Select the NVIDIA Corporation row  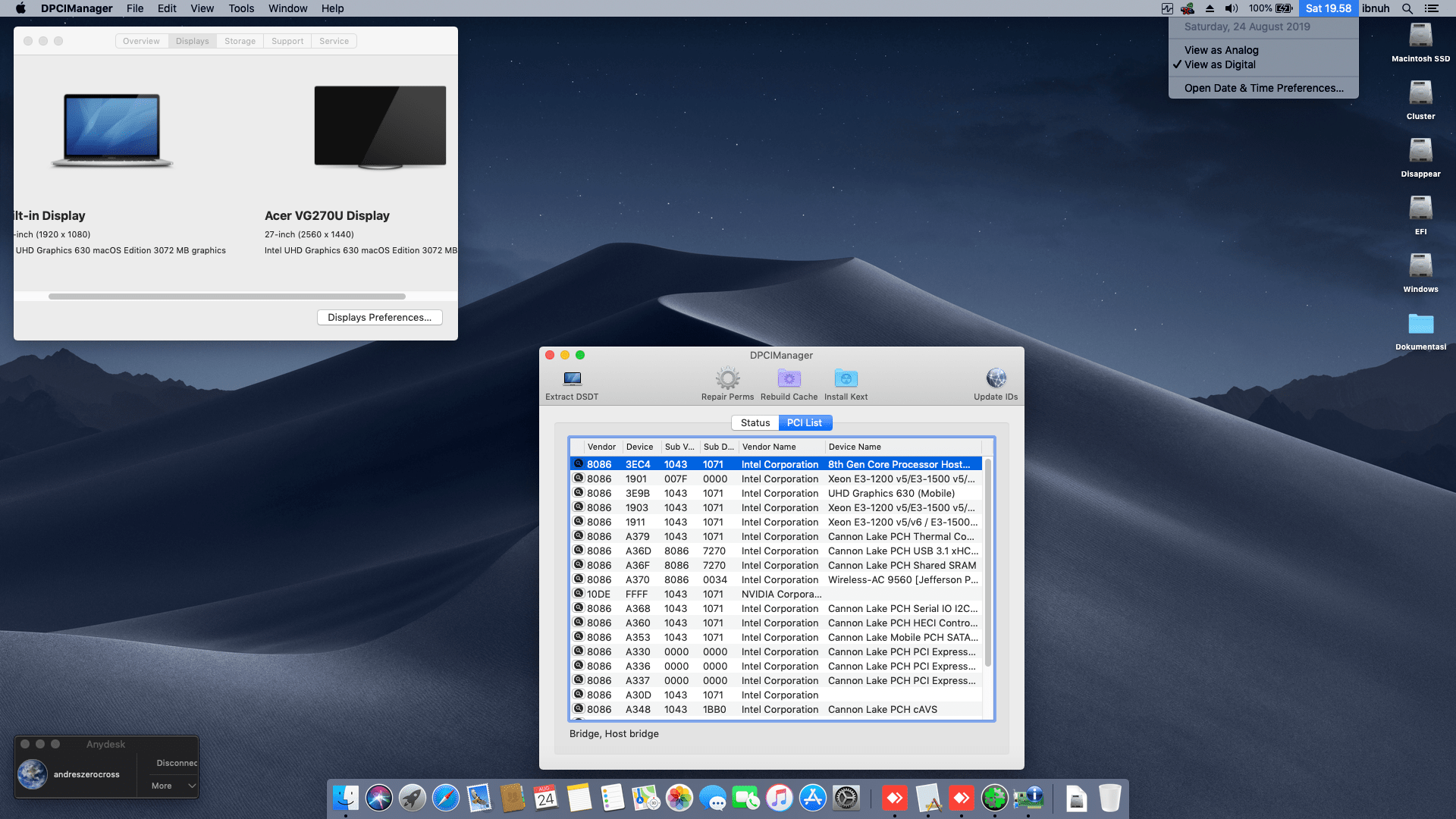776,595
